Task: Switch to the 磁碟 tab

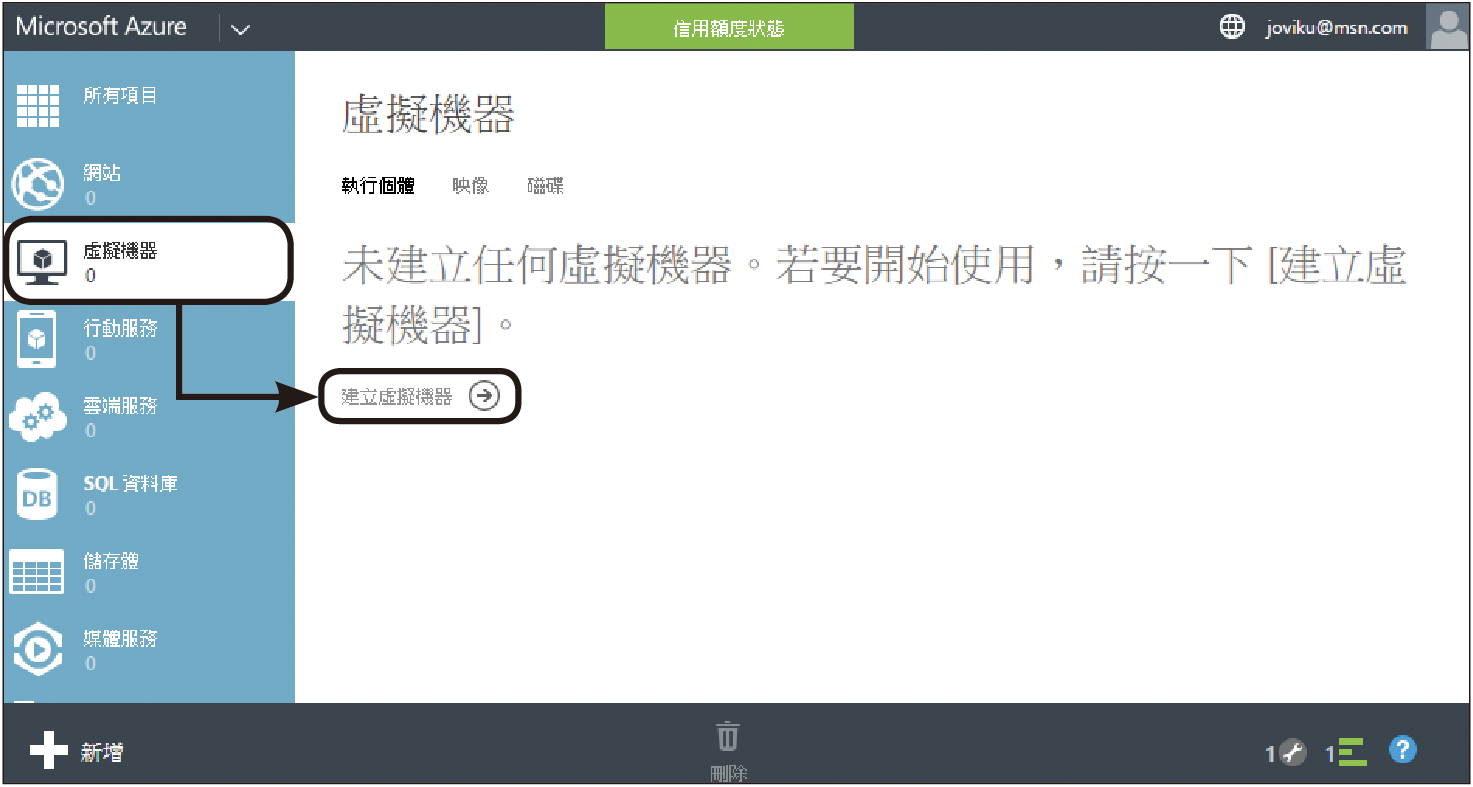Action: coord(546,186)
